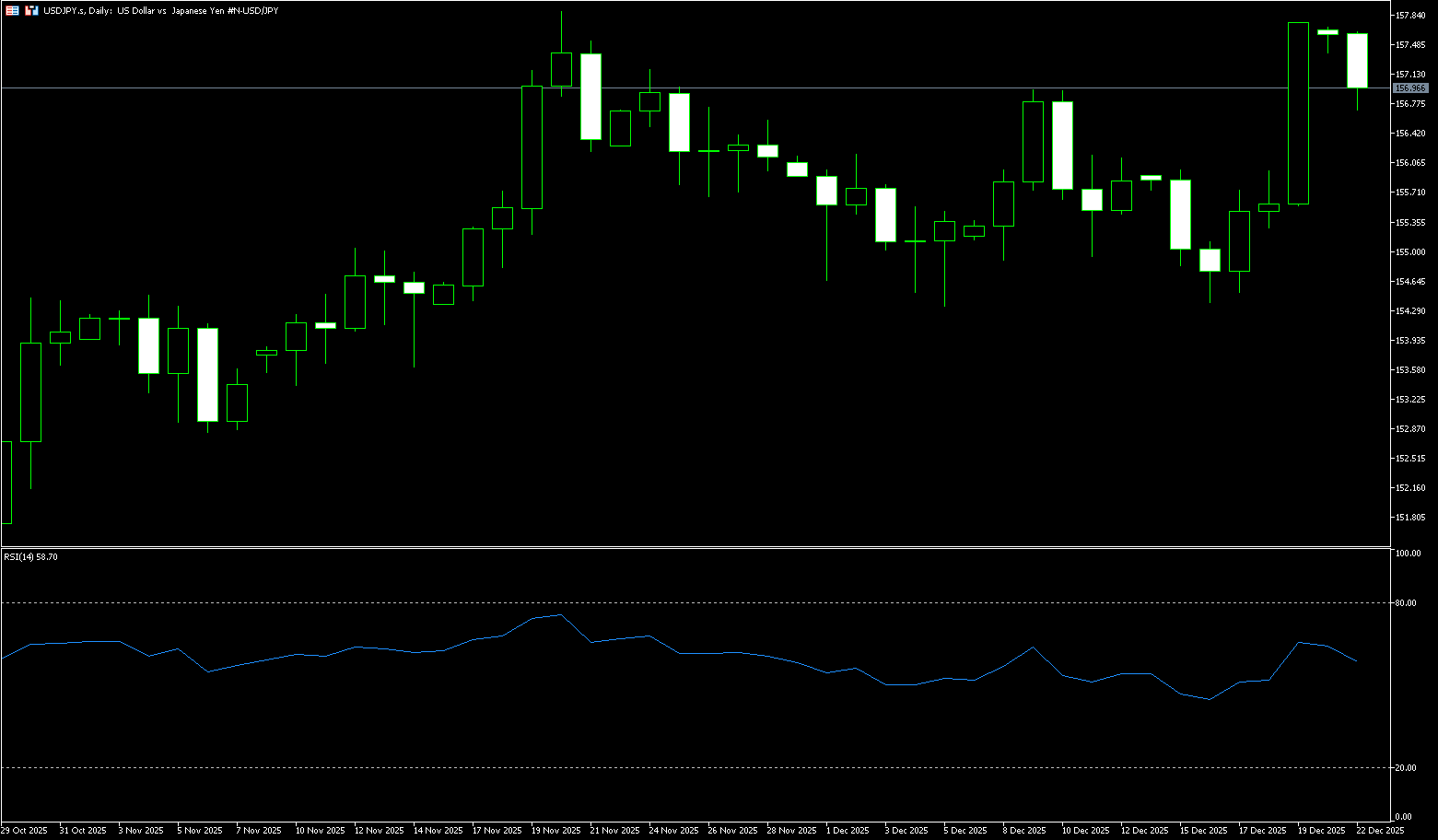Click the one-click trading panel icon

[12, 10]
